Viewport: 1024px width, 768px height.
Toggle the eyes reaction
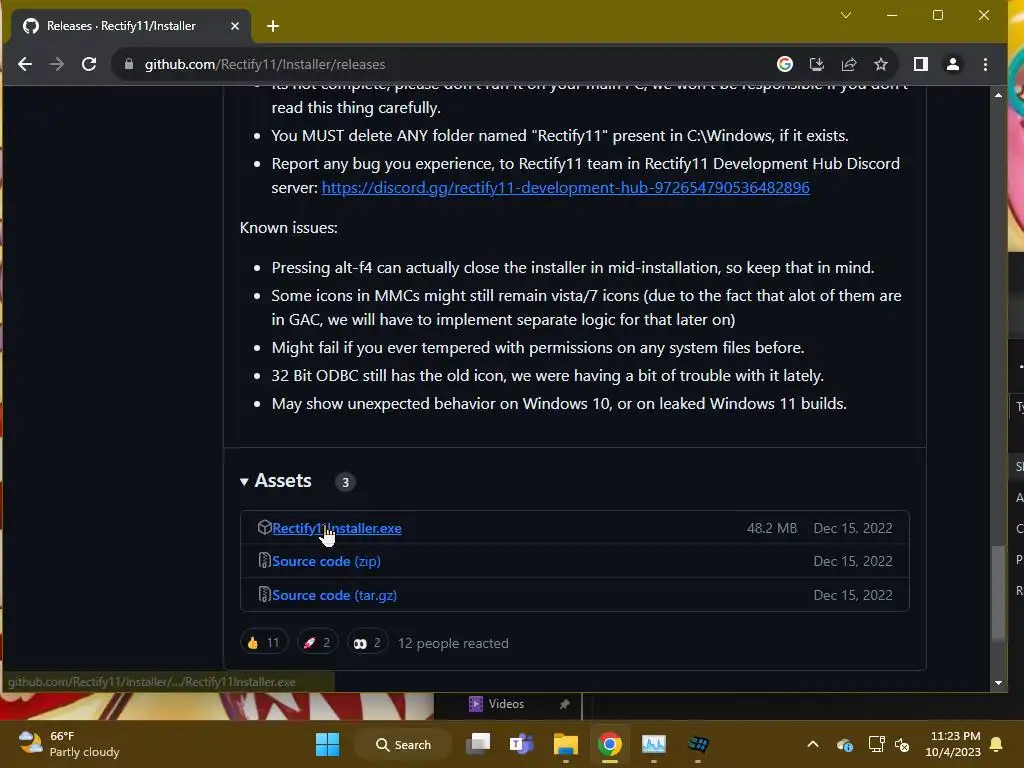(x=367, y=643)
